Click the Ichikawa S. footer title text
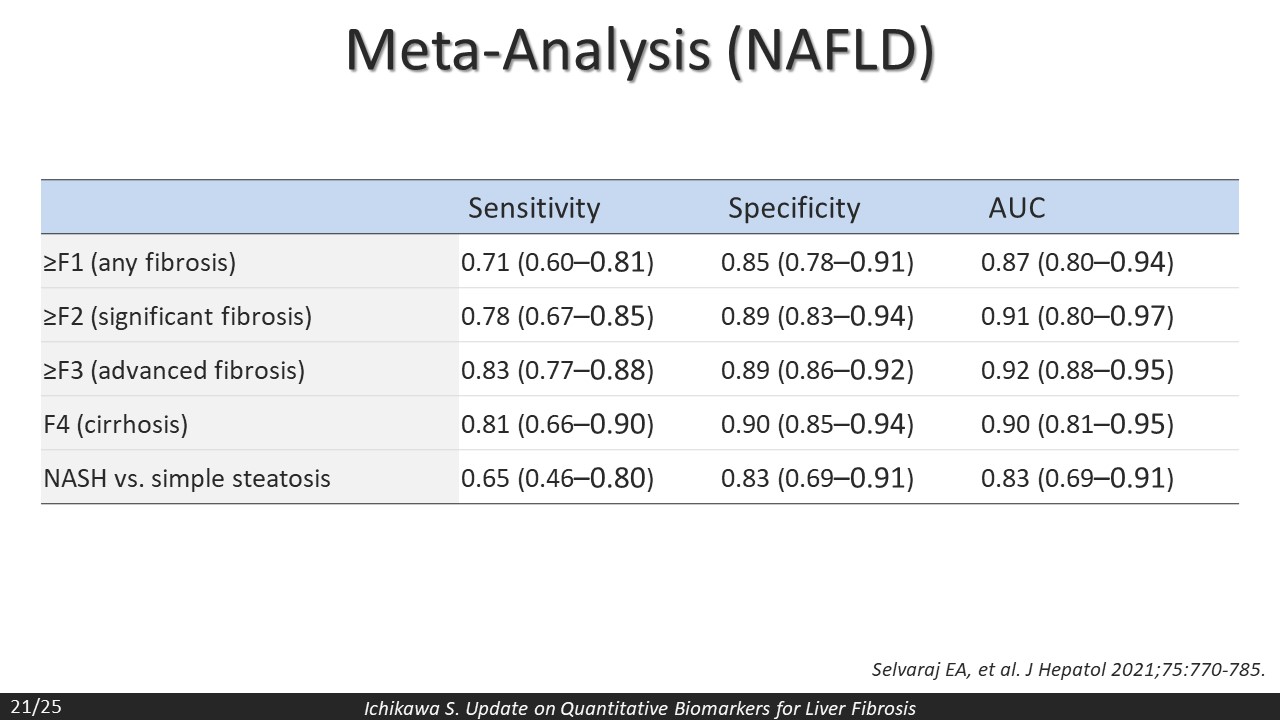This screenshot has width=1280, height=720. tap(640, 709)
